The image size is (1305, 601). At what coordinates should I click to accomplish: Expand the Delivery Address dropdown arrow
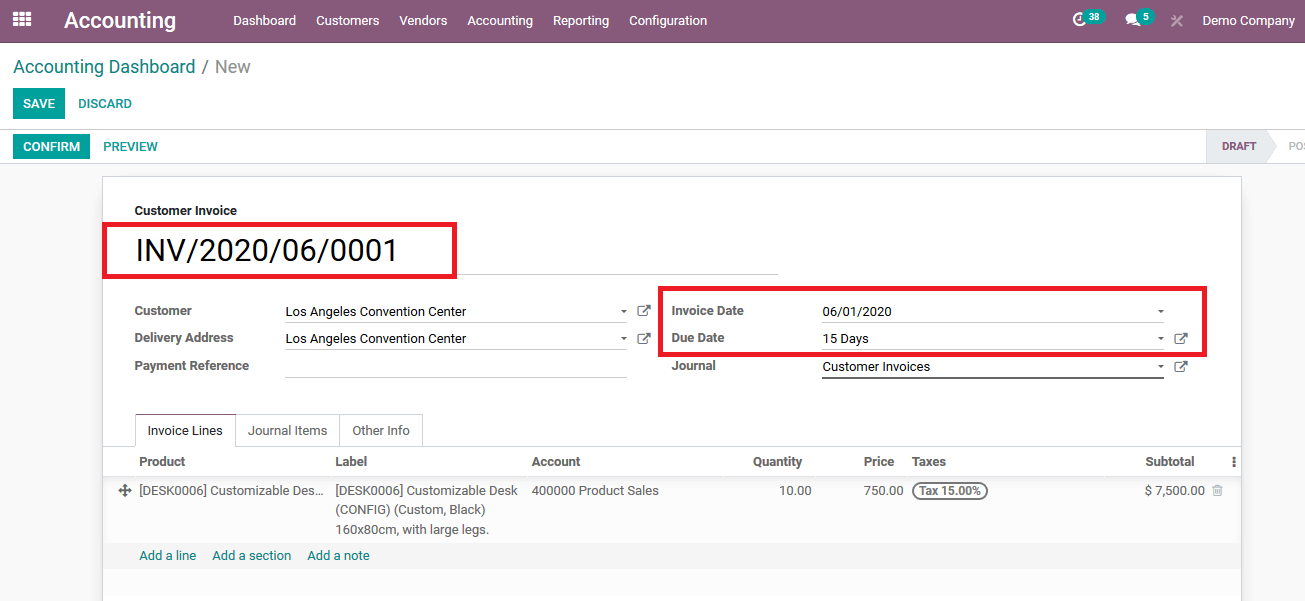click(x=623, y=339)
